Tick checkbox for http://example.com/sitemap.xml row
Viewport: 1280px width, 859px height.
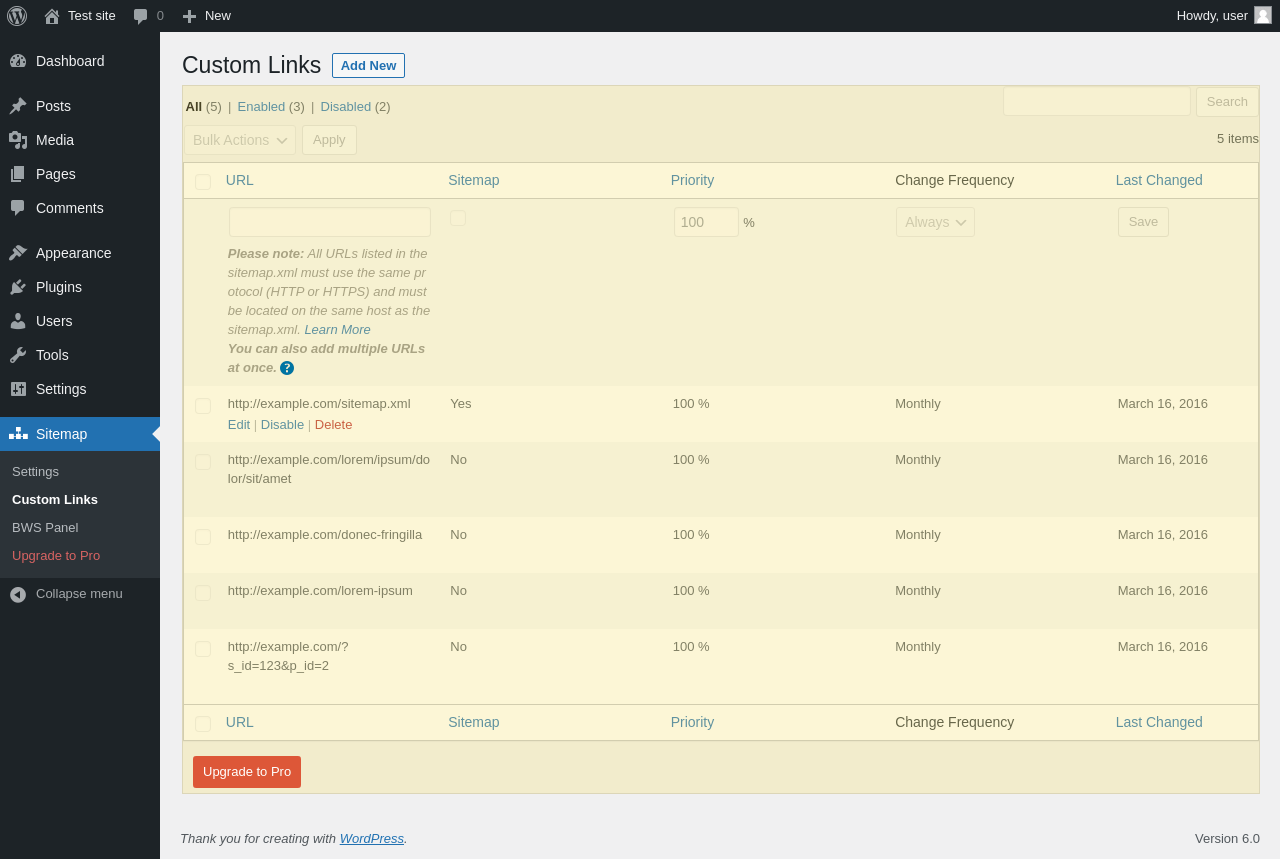pos(203,406)
